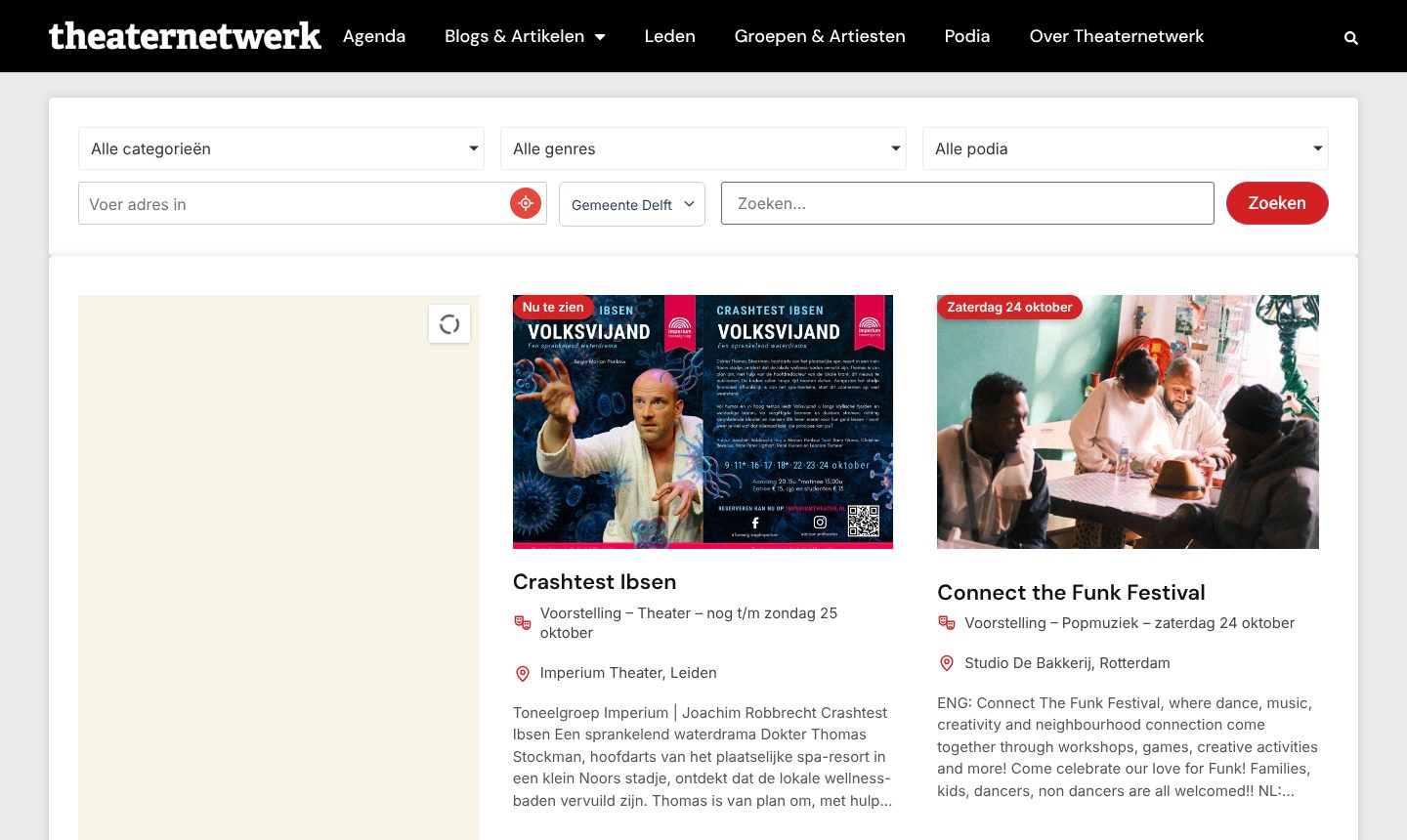Click the Voorstelling – Popmuziek date line
The image size is (1407, 840).
click(1130, 623)
